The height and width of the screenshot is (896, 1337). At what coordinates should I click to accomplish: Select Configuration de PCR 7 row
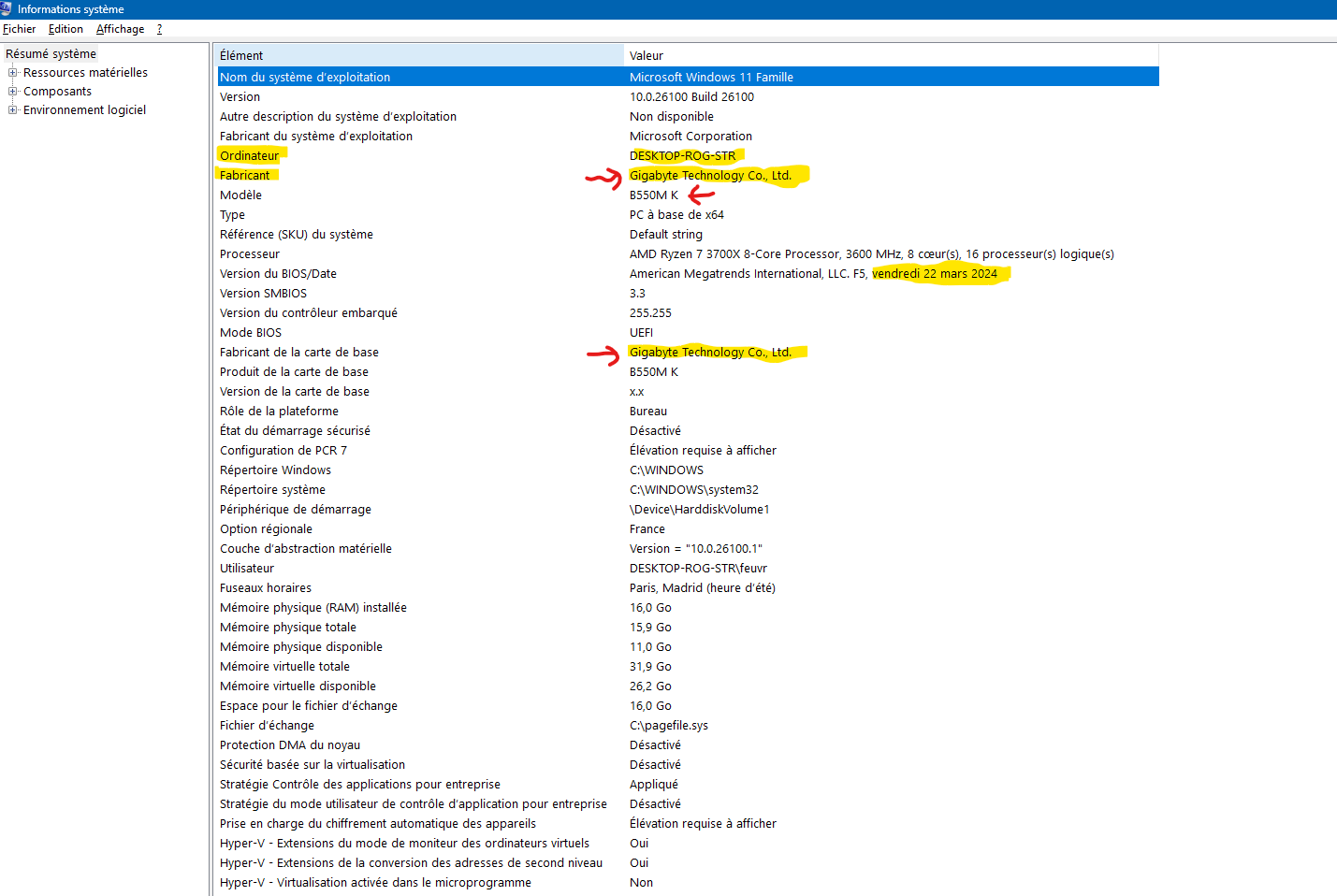click(283, 451)
